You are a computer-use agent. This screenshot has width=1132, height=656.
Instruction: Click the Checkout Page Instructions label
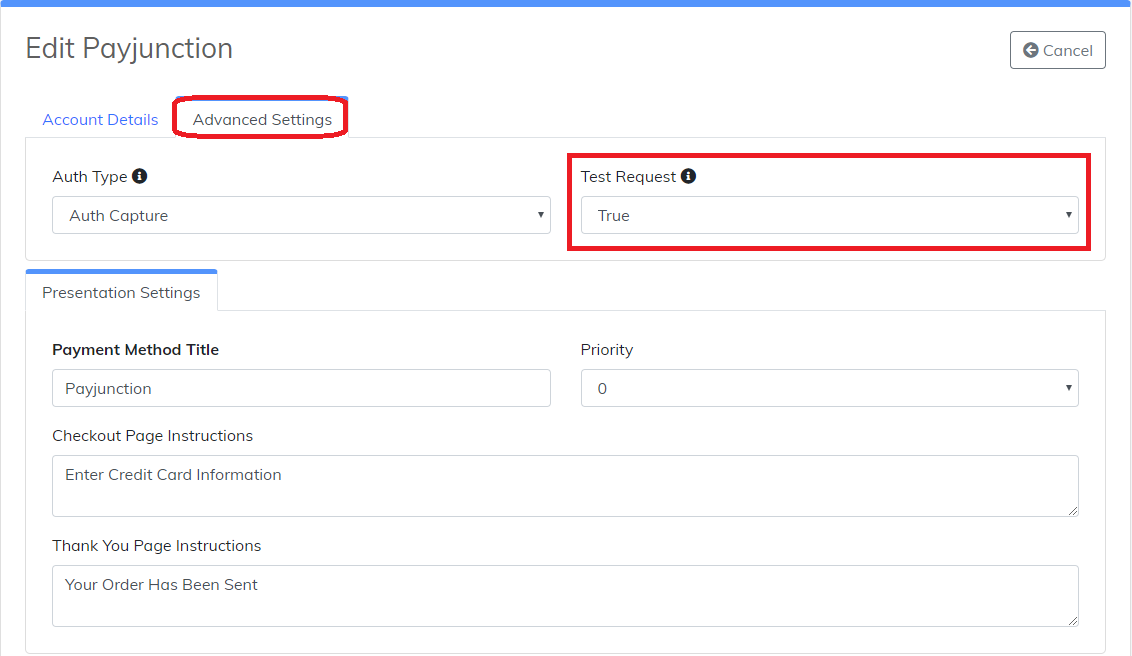point(152,436)
